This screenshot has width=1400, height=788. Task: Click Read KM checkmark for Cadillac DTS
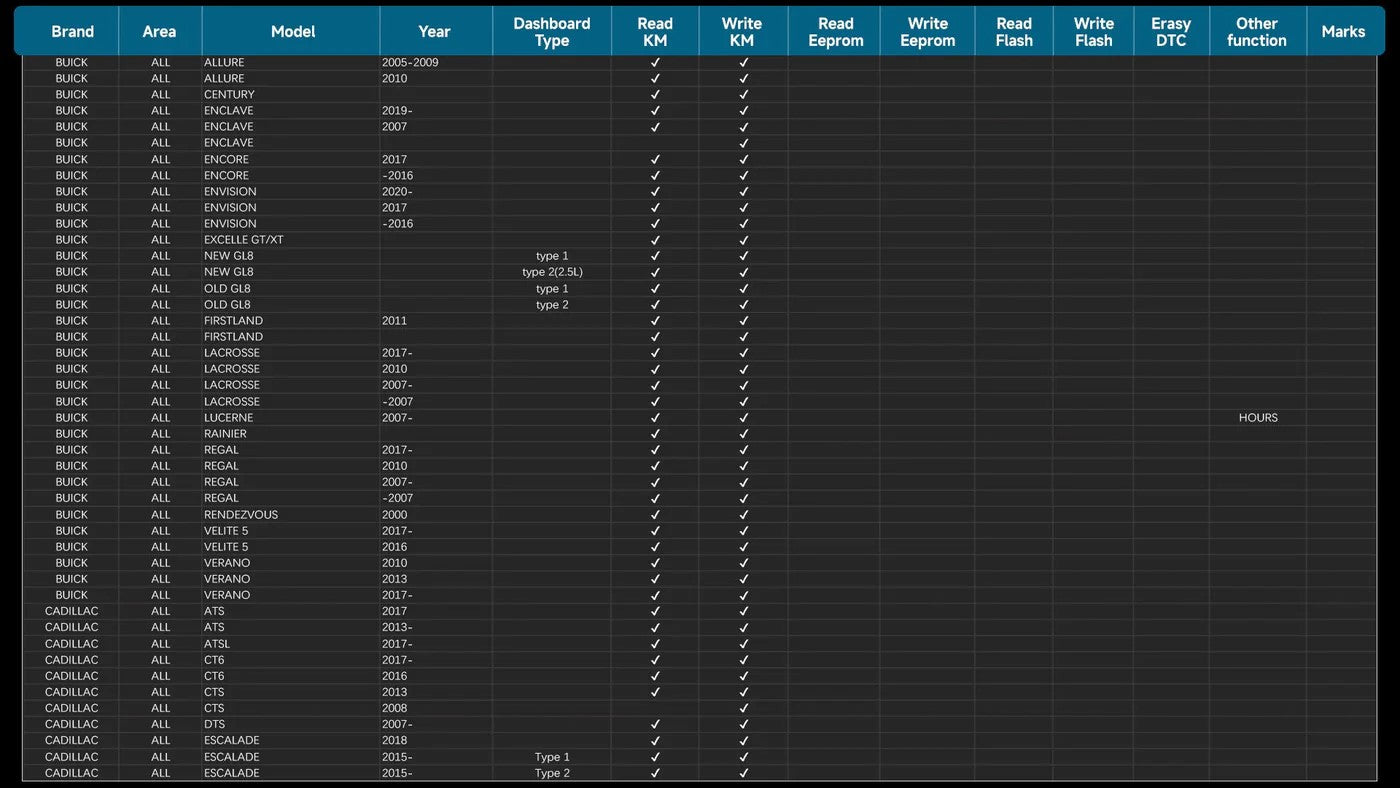point(655,725)
